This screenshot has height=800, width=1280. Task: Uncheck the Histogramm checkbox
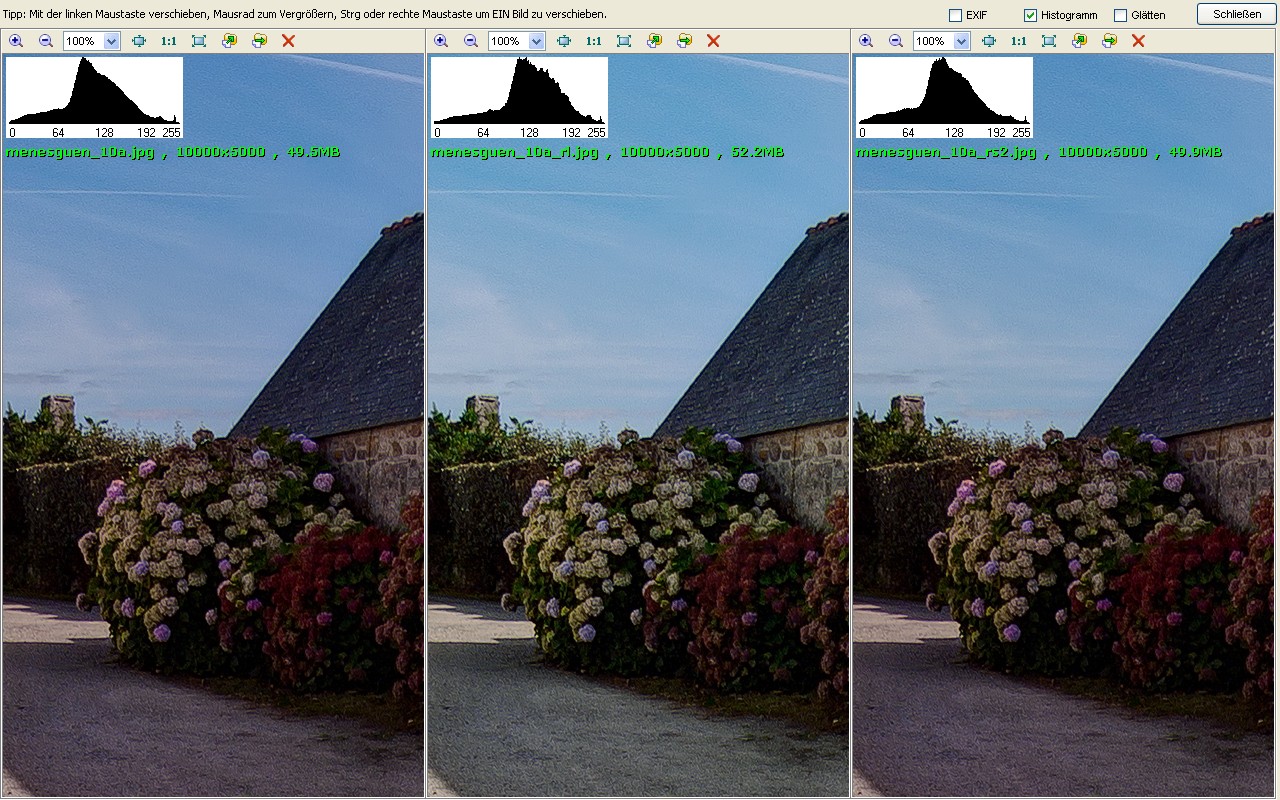[1030, 15]
